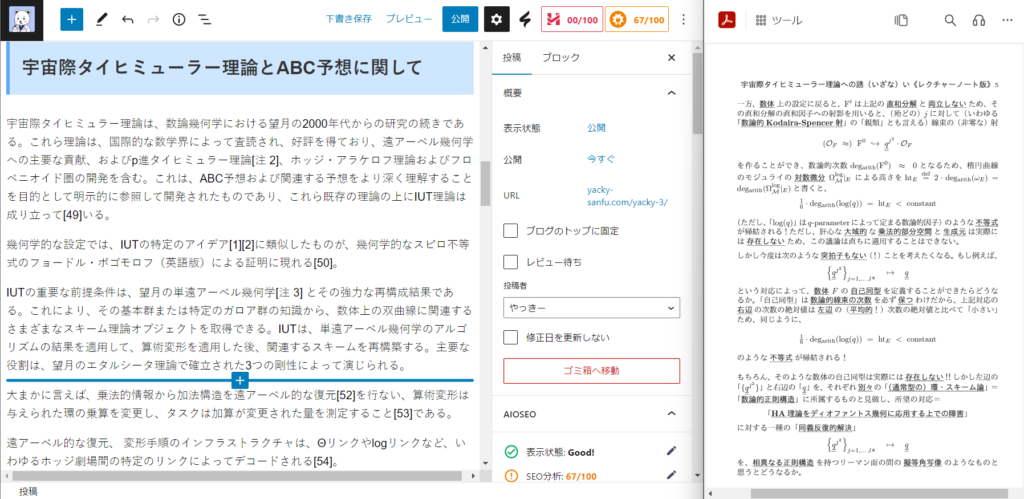Collapse the AIOSEO panel chevron

[671, 413]
